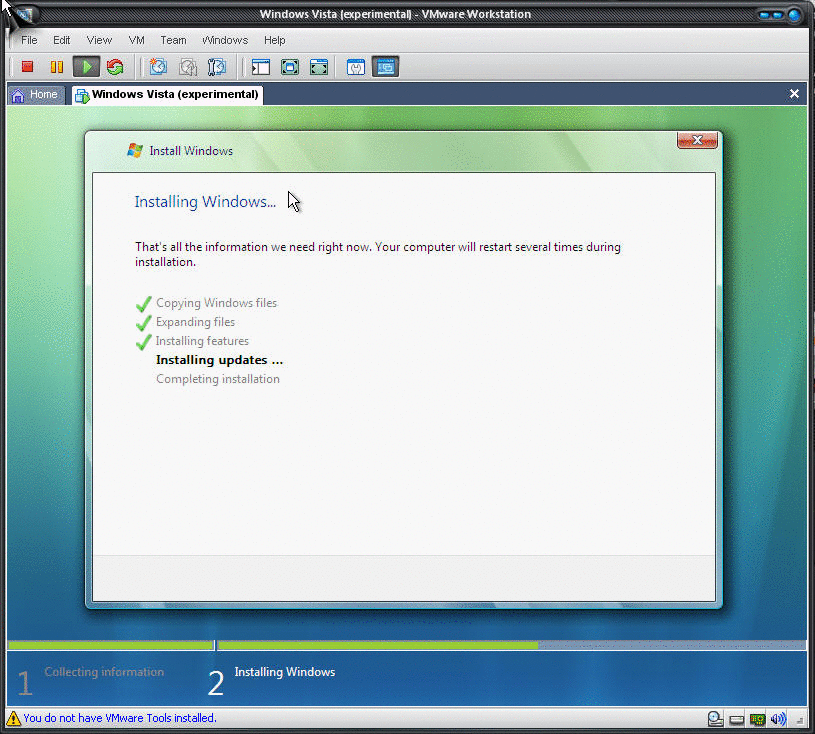Click stage 1 'Collecting information' label
Viewport: 815px width, 734px height.
(104, 672)
